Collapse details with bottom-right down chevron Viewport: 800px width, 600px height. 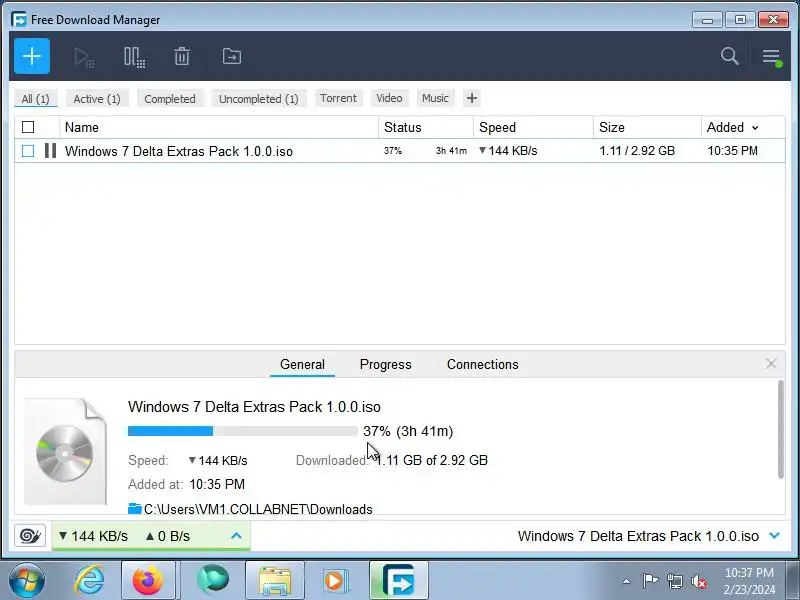tap(774, 536)
